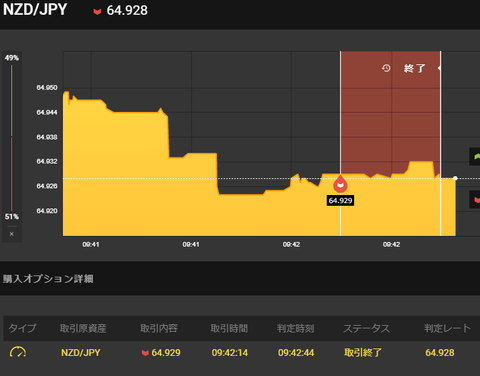Image resolution: width=480 pixels, height=376 pixels.
Task: Click the red down arrow beside 64.928 in the header
Action: coord(97,12)
